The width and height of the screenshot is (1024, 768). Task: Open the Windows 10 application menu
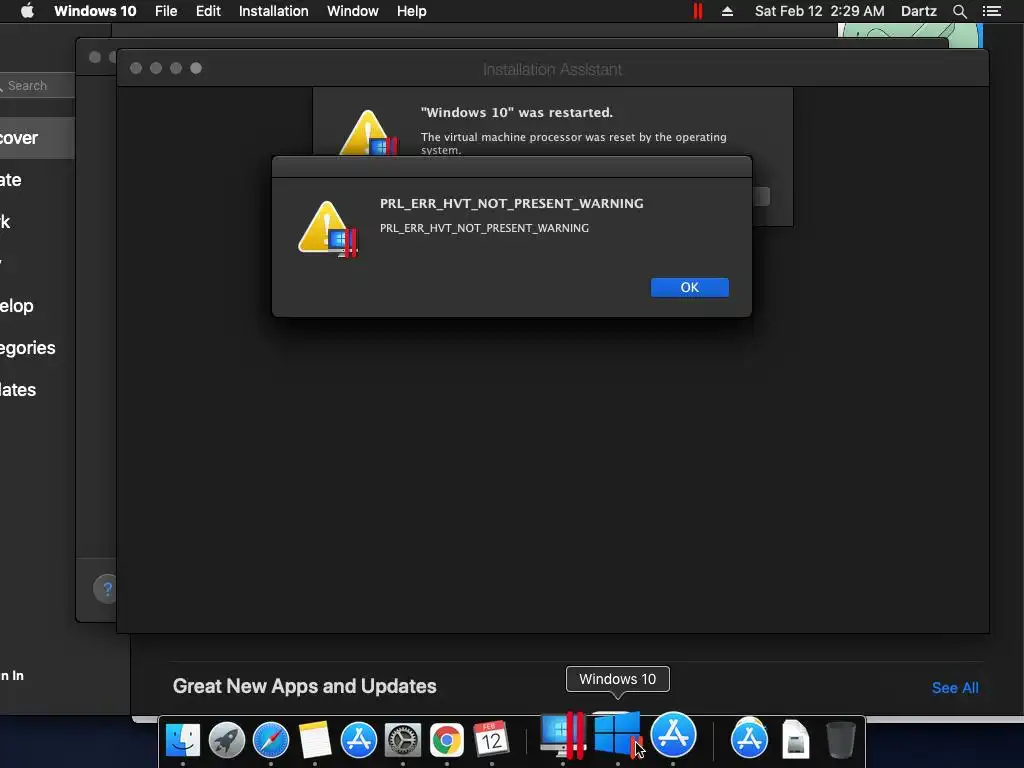pyautogui.click(x=95, y=11)
